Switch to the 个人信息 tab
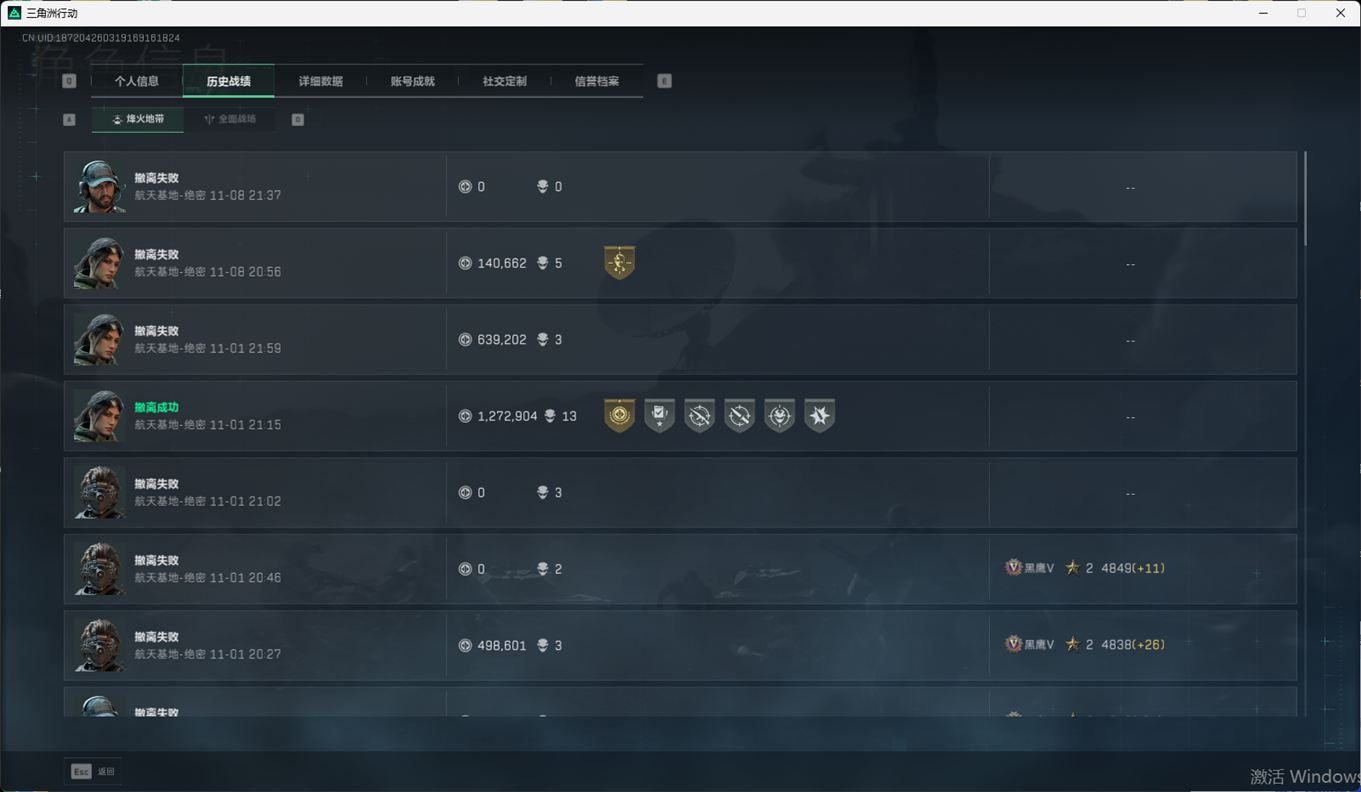Image resolution: width=1361 pixels, height=792 pixels. (137, 81)
